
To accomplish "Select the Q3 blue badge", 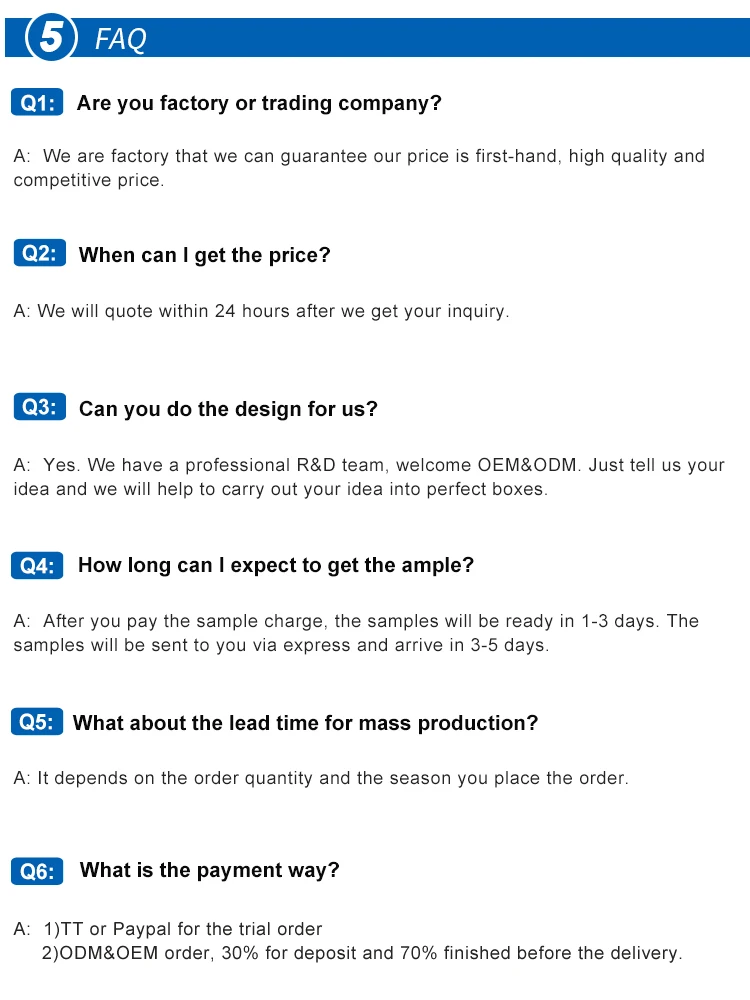I will 40,407.
